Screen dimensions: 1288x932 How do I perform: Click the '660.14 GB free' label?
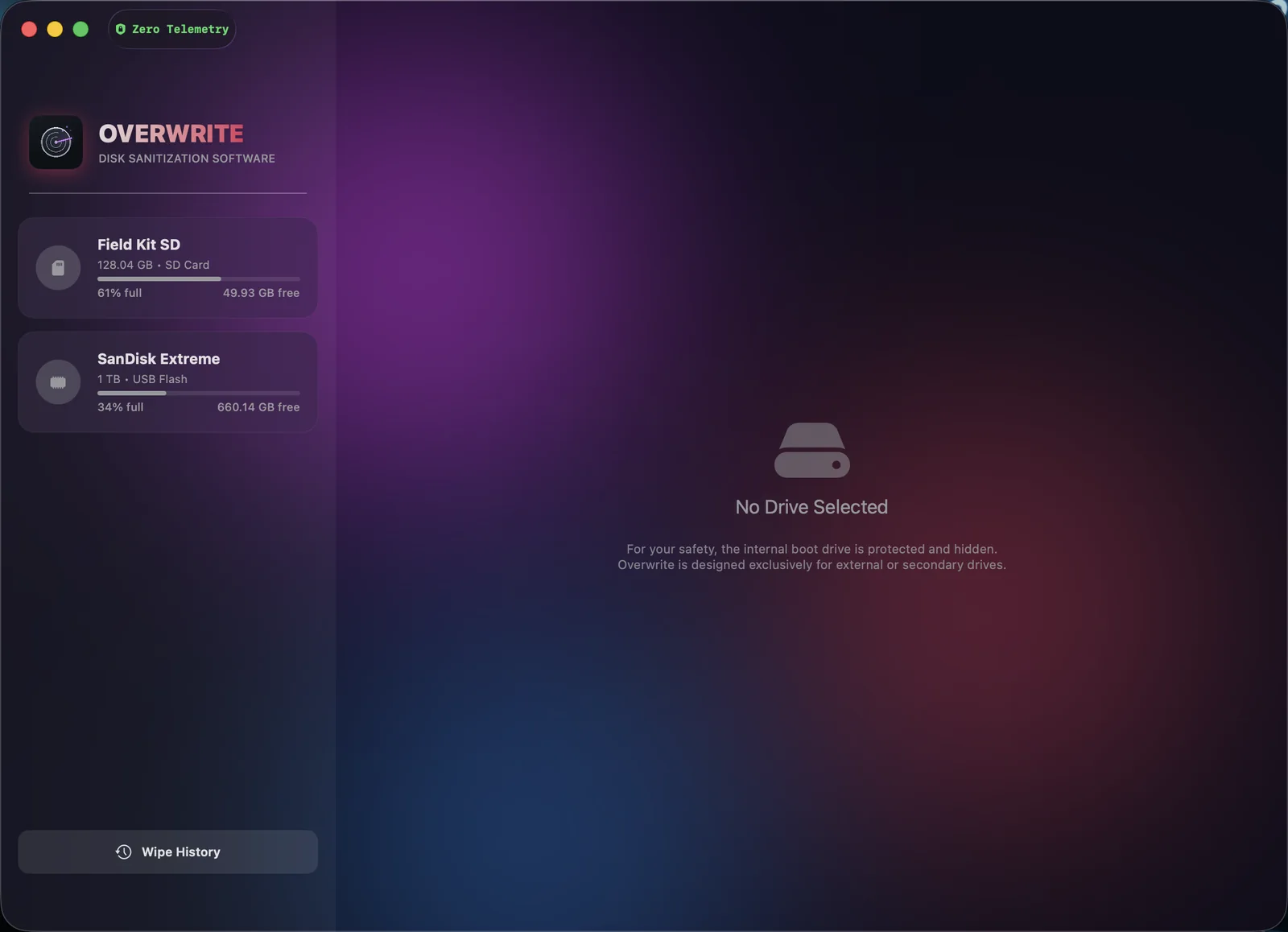258,407
